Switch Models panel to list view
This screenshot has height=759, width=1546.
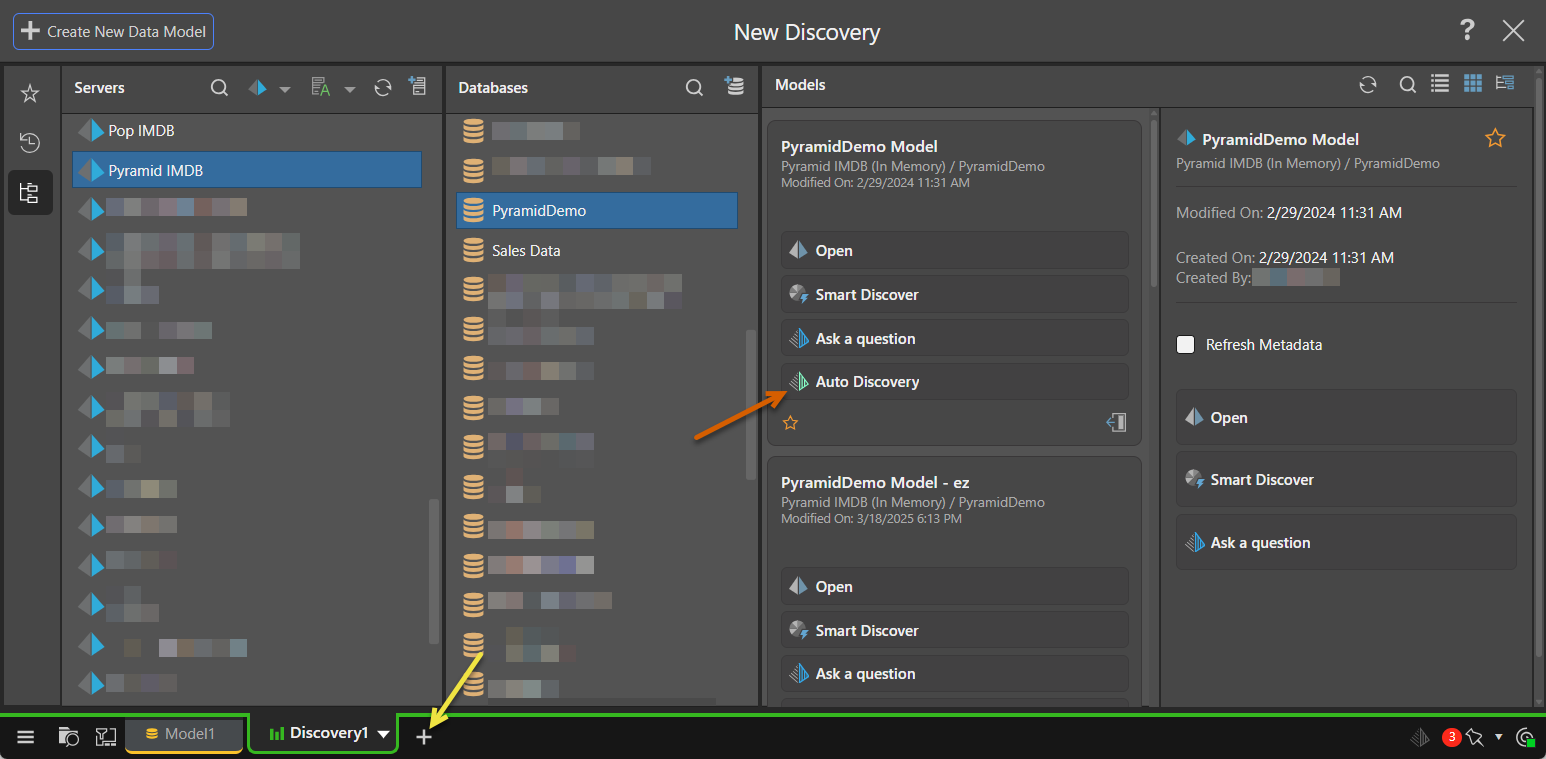pos(1440,84)
